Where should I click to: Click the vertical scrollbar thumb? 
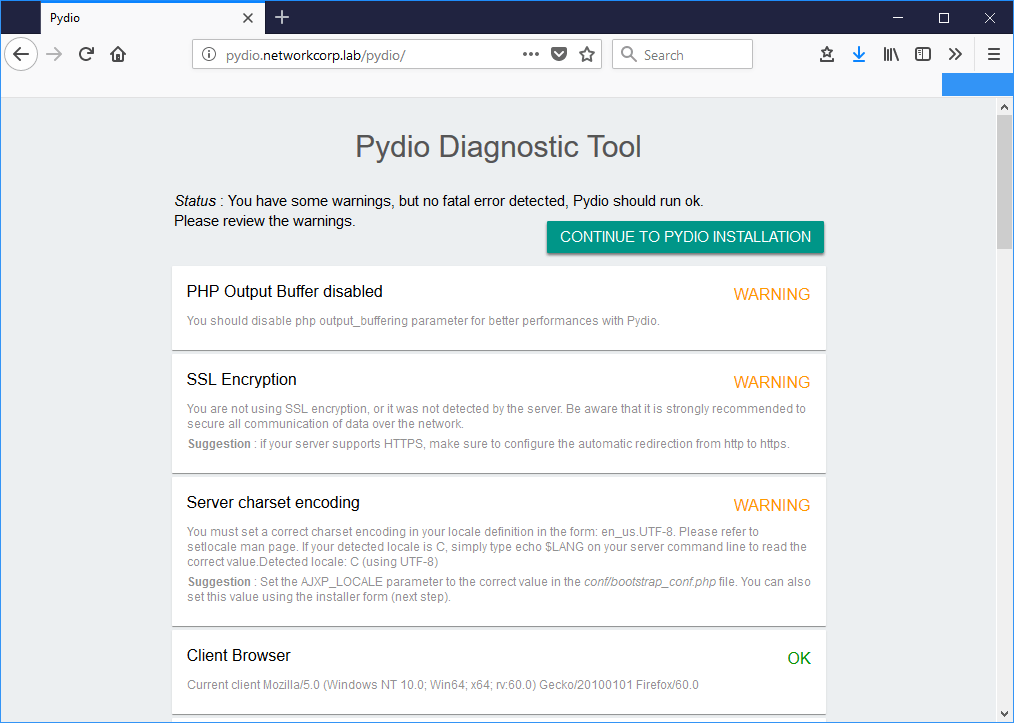[1004, 182]
